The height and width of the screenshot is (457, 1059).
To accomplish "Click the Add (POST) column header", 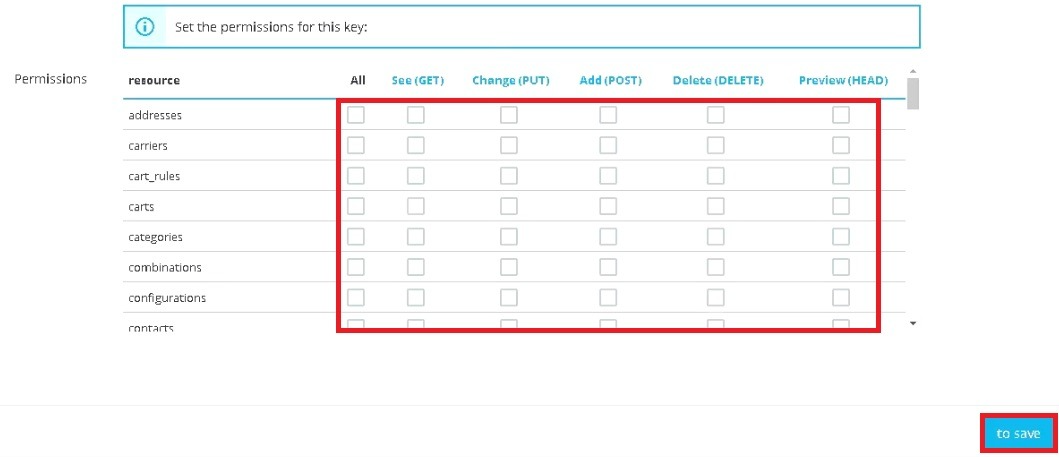I will click(x=611, y=80).
